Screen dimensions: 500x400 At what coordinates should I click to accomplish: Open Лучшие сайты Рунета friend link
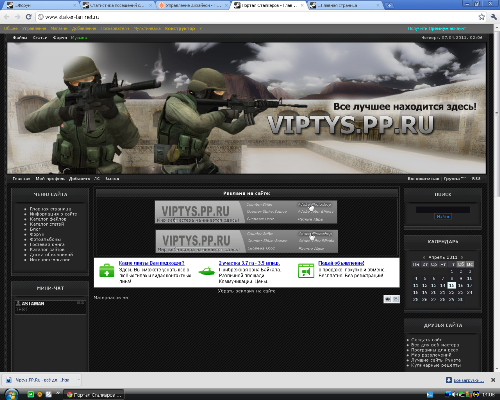point(436,360)
